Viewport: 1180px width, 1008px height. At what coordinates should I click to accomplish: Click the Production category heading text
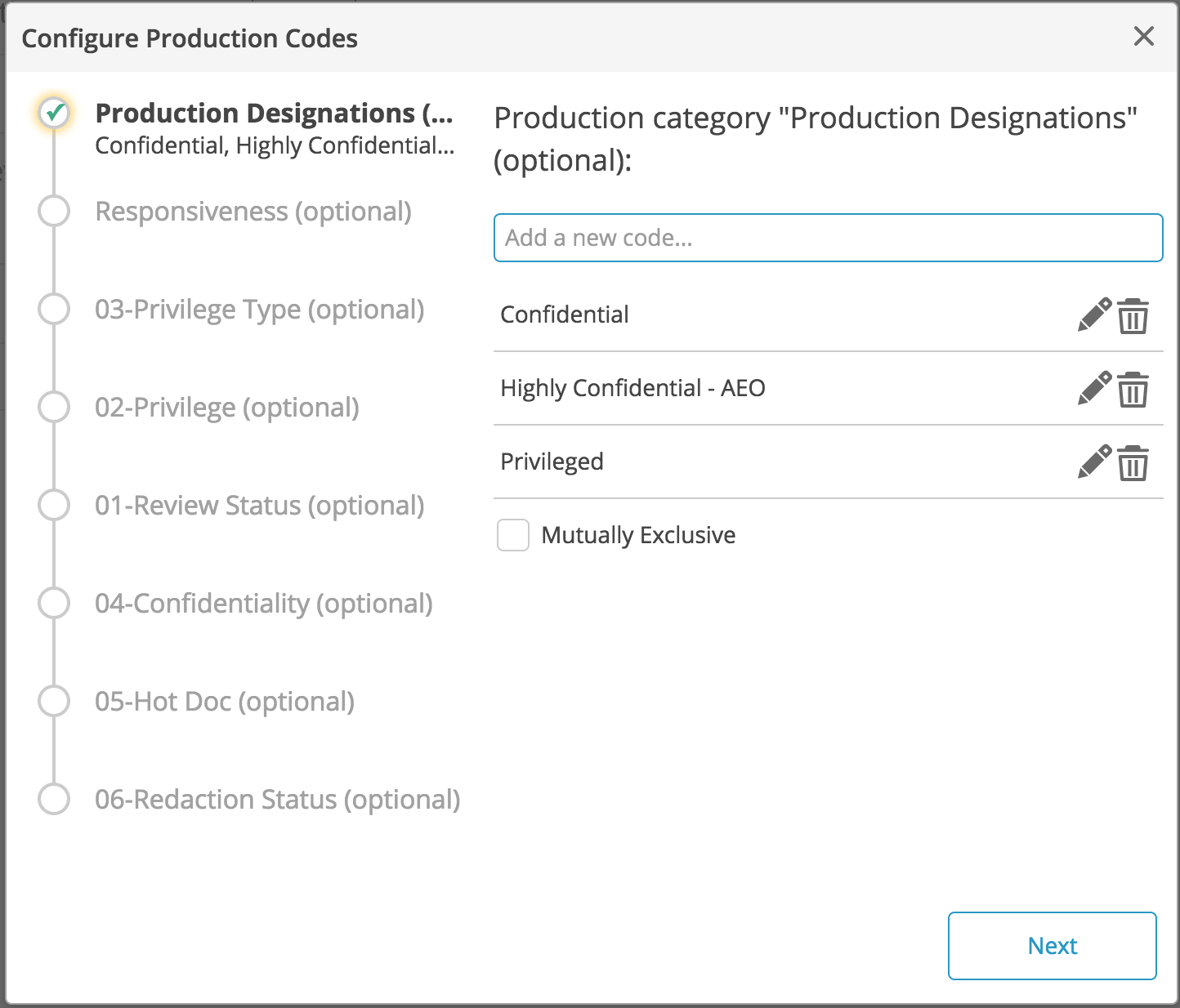[x=816, y=139]
